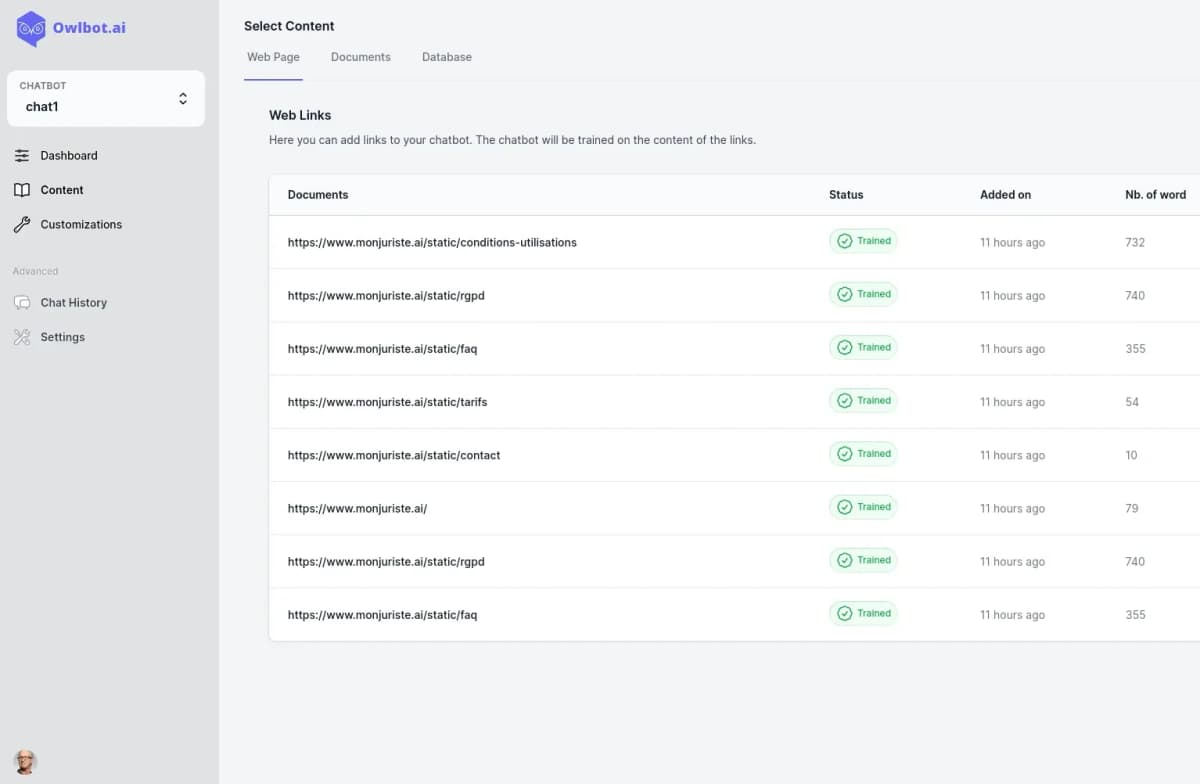This screenshot has width=1200, height=784.
Task: Open the conditions-utilisations link
Action: point(432,242)
